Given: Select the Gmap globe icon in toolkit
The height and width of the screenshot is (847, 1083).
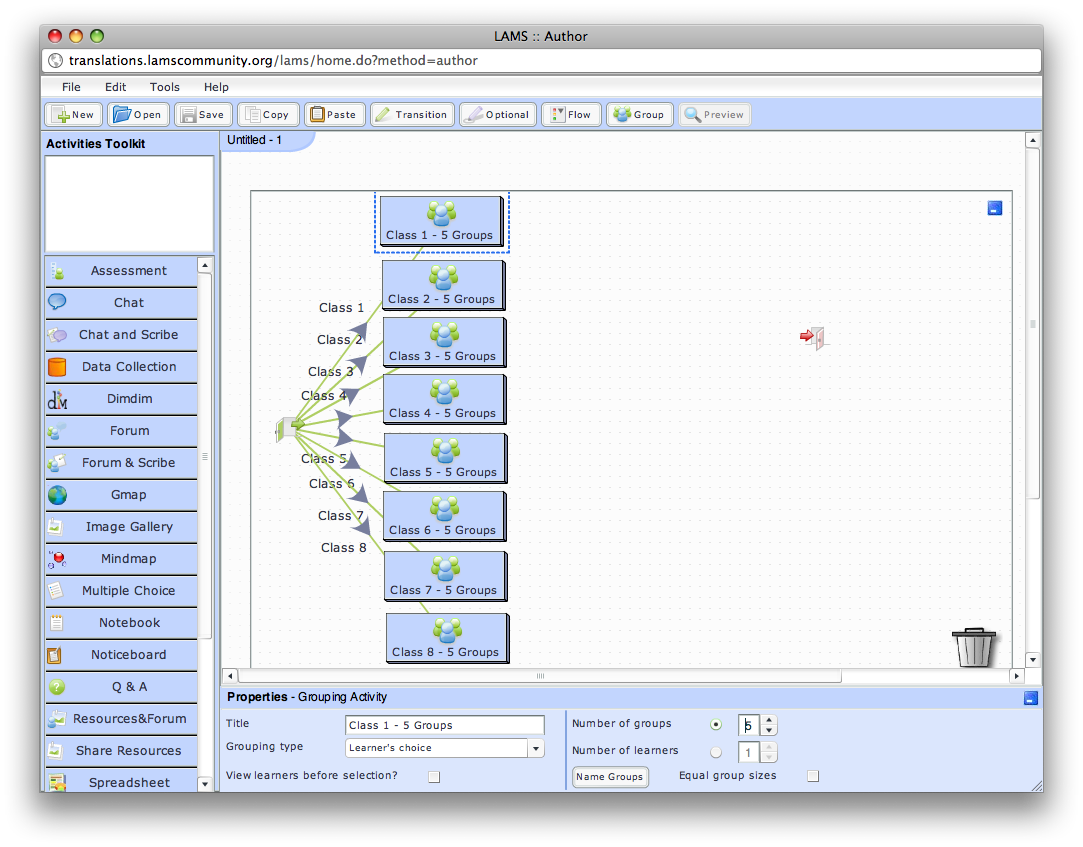Looking at the screenshot, I should [x=58, y=495].
